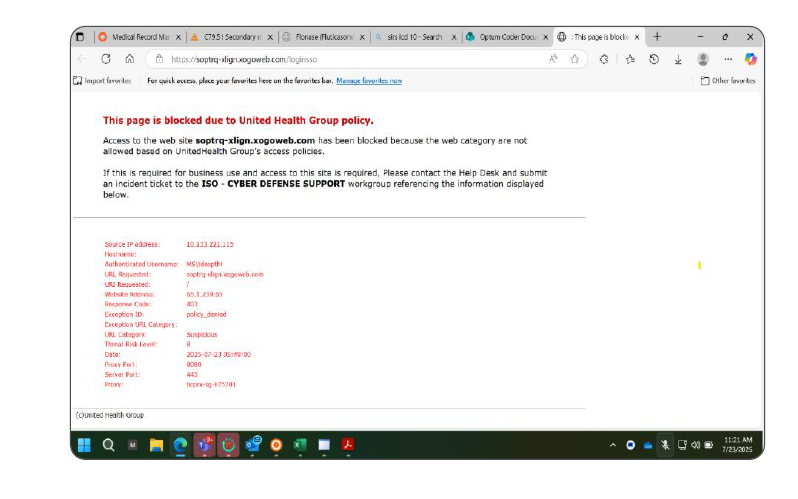Go to the browser home page

click(x=130, y=59)
